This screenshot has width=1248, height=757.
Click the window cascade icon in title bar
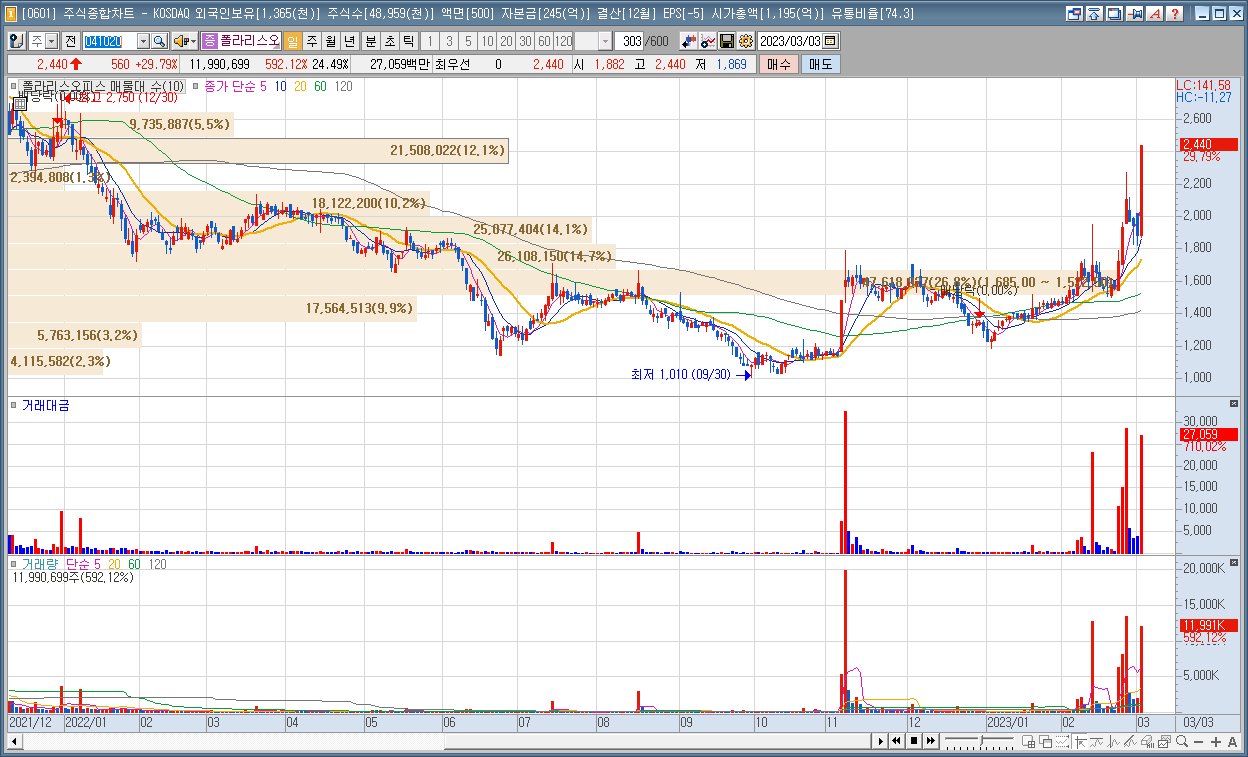[x=1114, y=14]
